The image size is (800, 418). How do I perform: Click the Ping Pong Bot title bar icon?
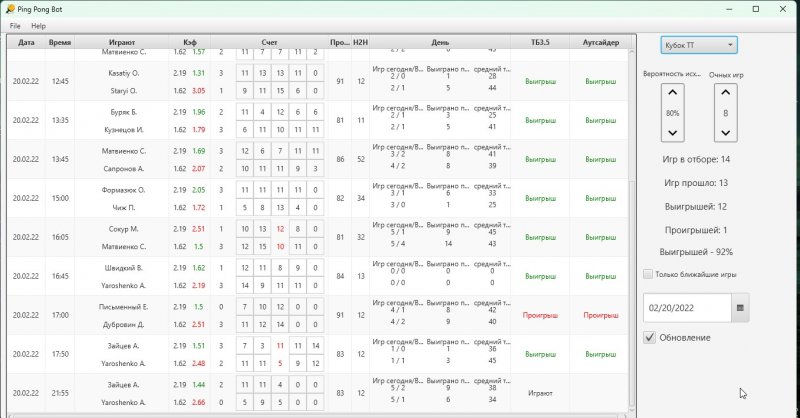pyautogui.click(x=9, y=9)
